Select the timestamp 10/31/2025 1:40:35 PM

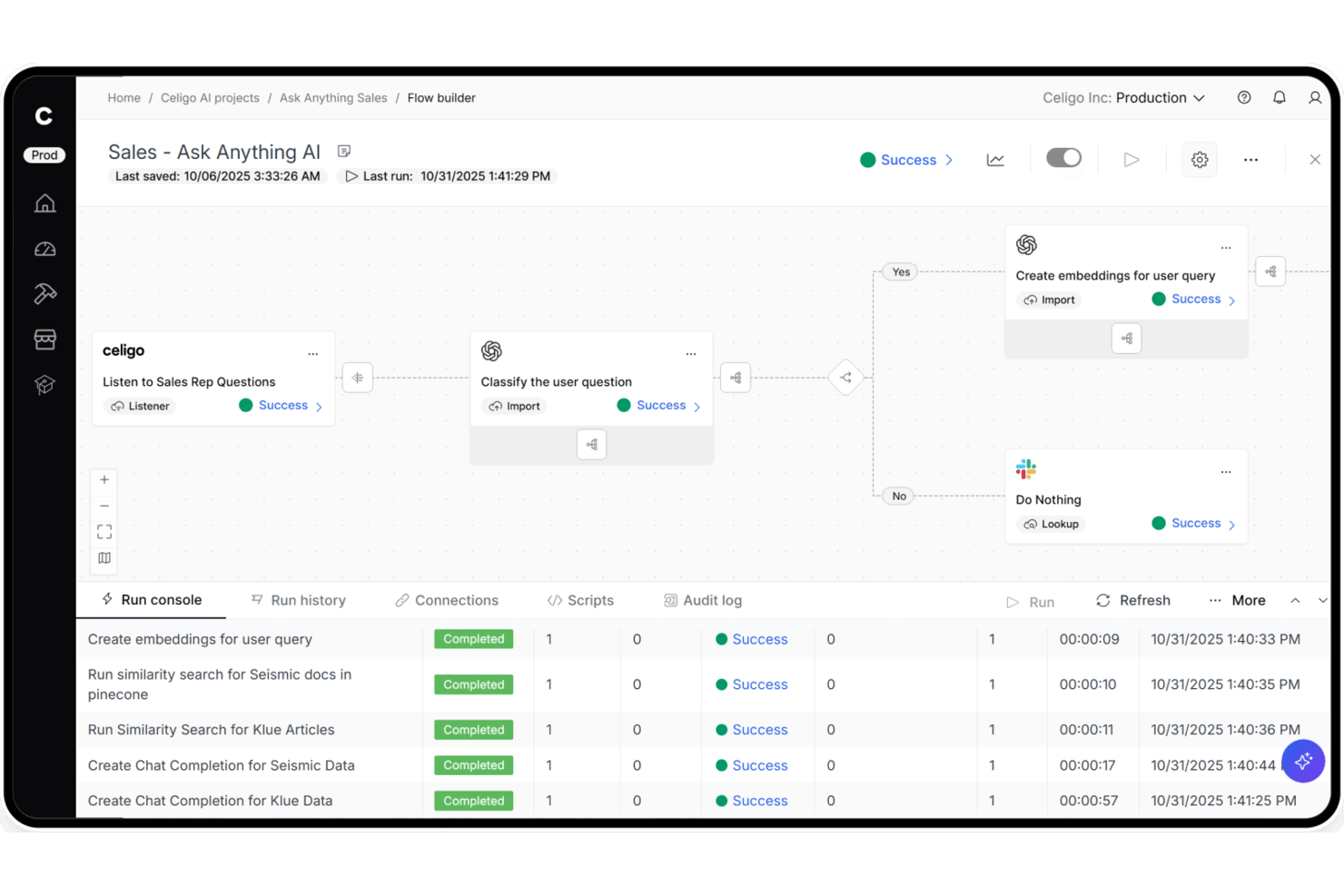(1226, 684)
